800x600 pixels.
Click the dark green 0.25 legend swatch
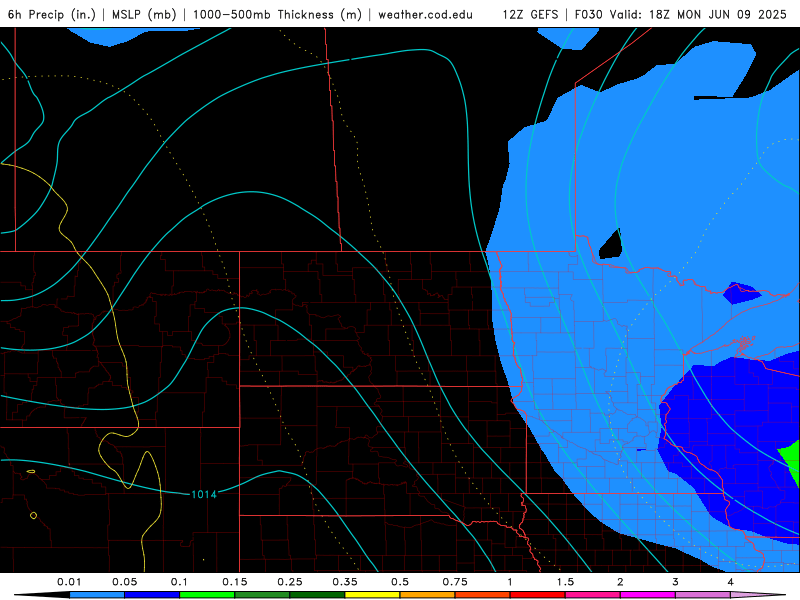pyautogui.click(x=317, y=595)
